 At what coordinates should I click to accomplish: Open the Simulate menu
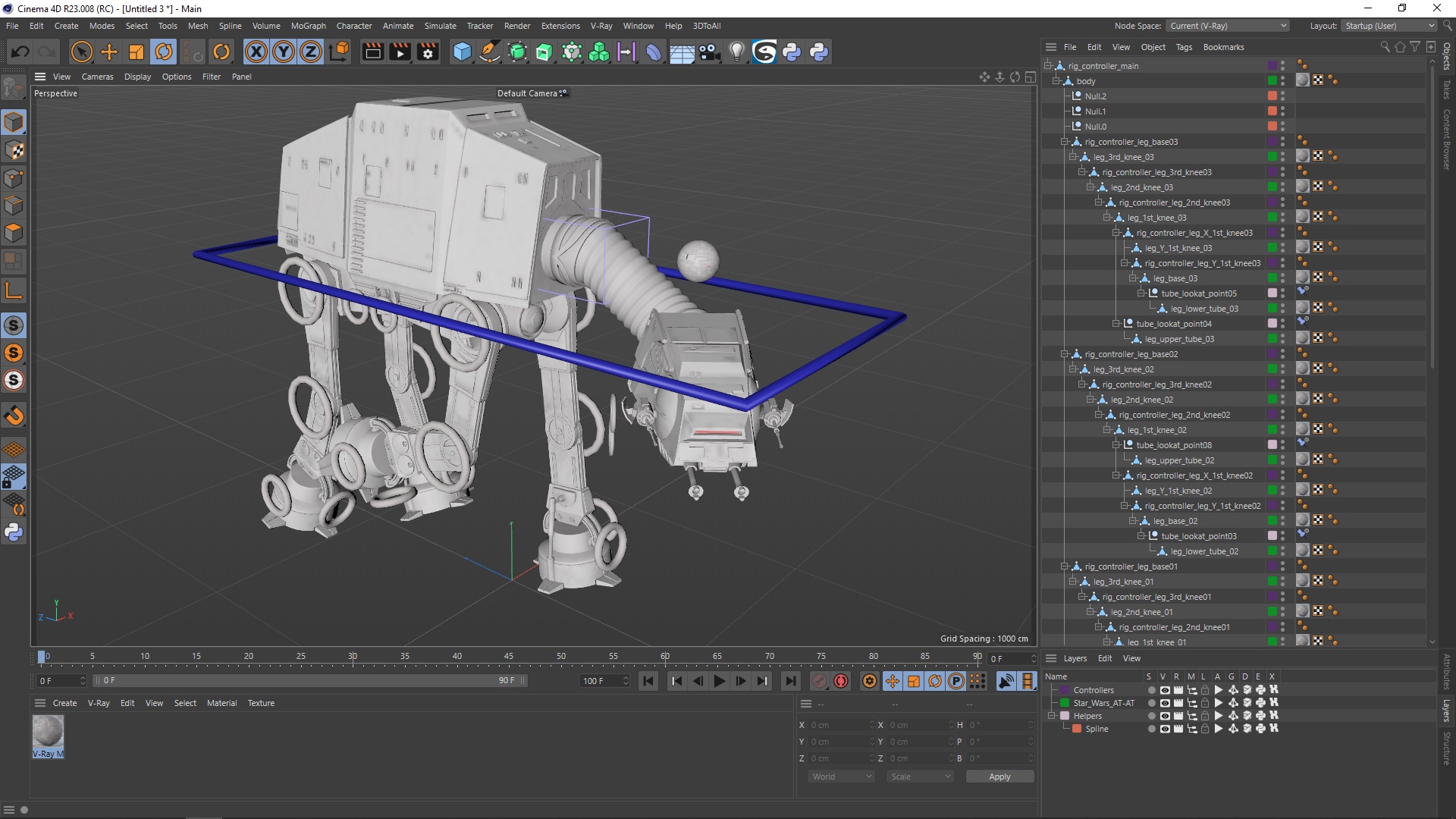tap(440, 26)
